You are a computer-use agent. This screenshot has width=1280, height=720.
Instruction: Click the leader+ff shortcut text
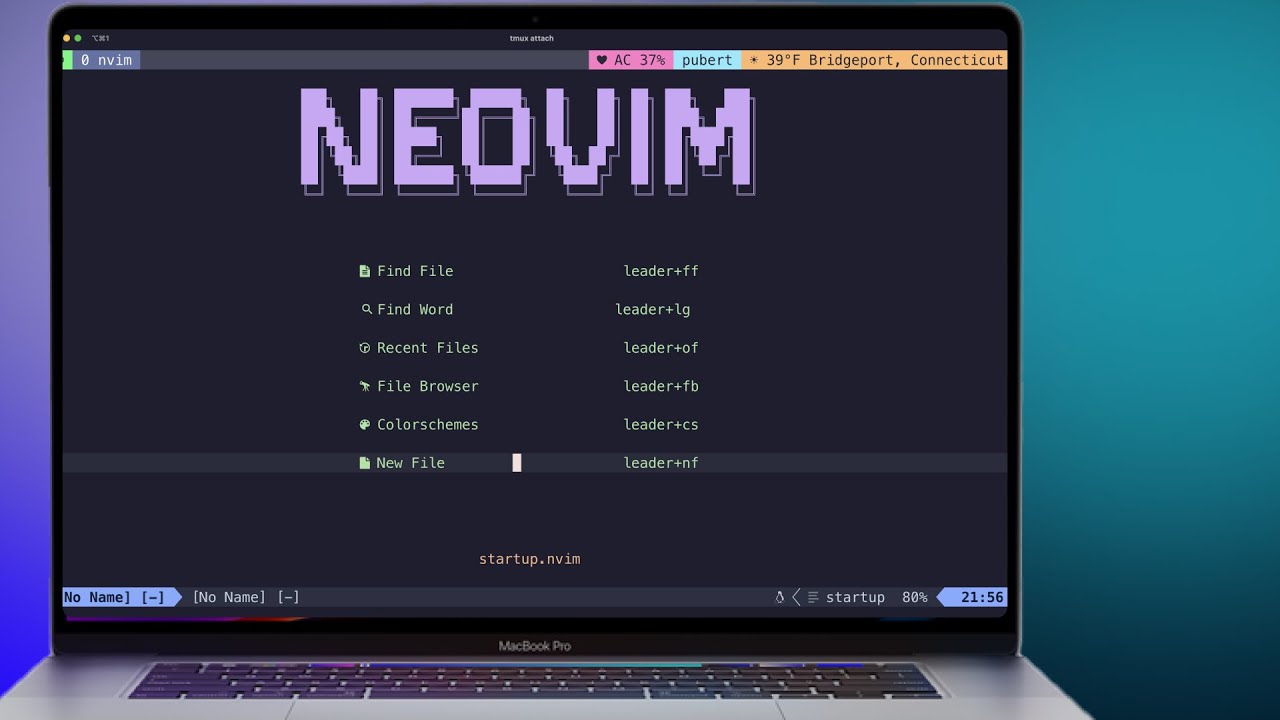(x=661, y=271)
